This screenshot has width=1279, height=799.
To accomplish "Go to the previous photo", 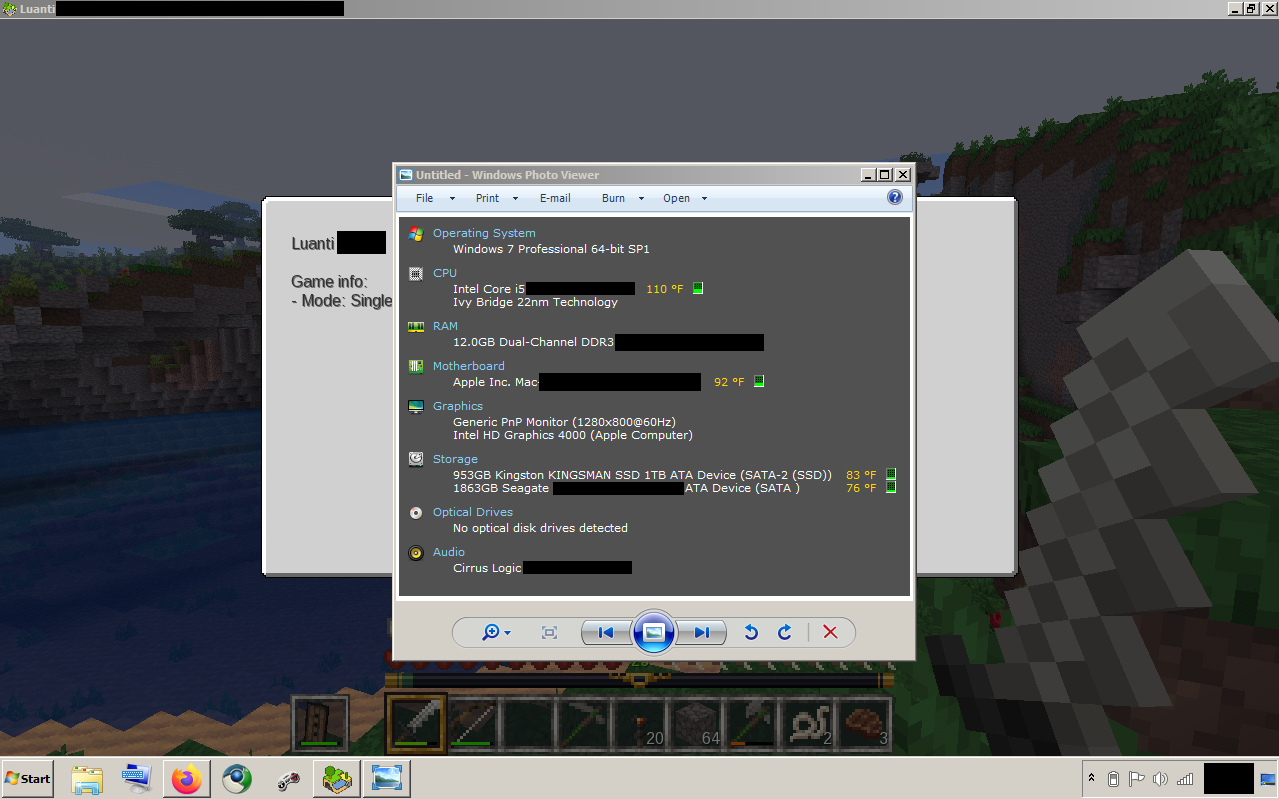I will point(606,632).
